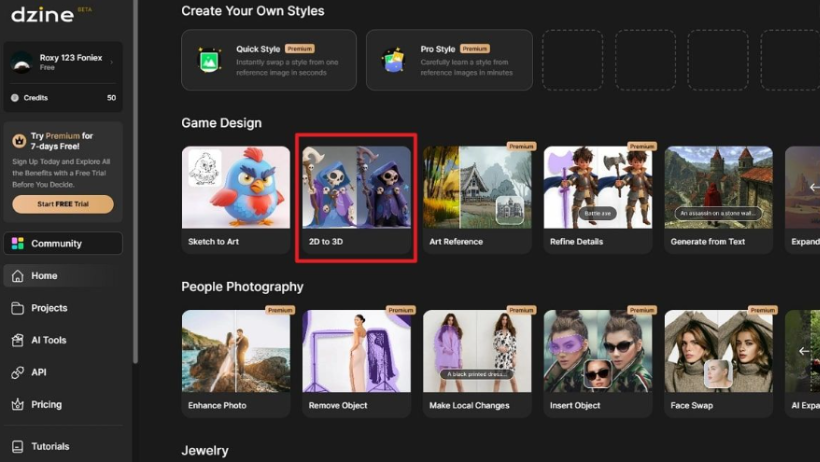The width and height of the screenshot is (820, 462).
Task: Open the Remove Object tool
Action: 357,364
